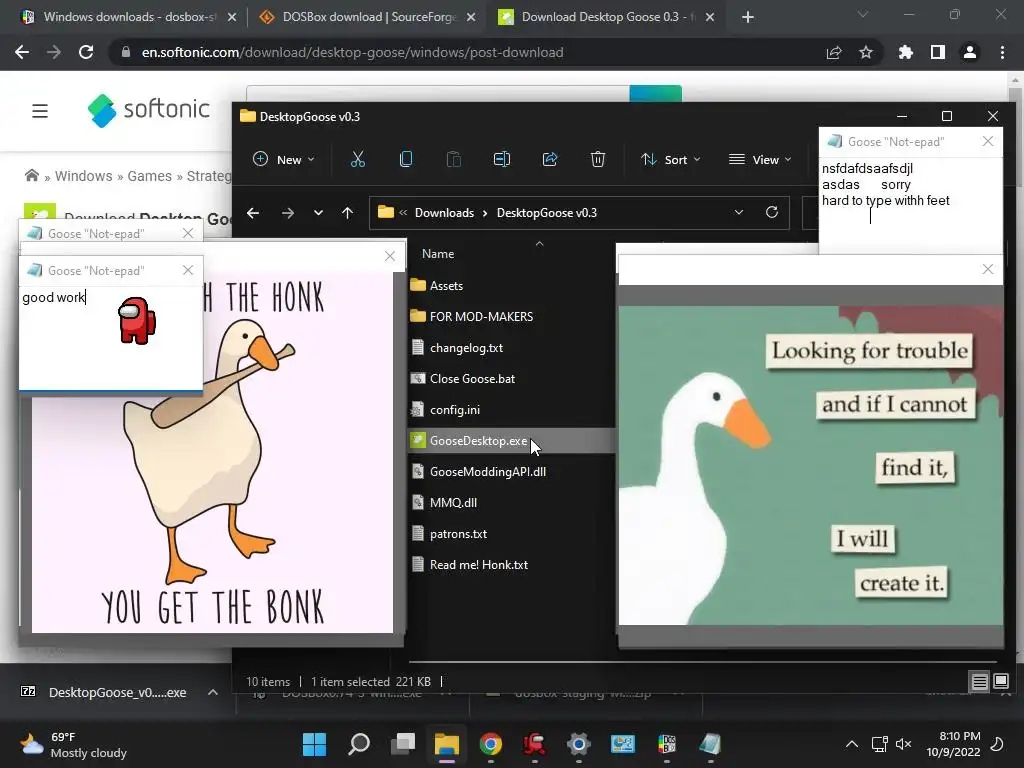Click DesktopGoose v0.3 in the breadcrumb
The width and height of the screenshot is (1024, 768).
(x=547, y=213)
